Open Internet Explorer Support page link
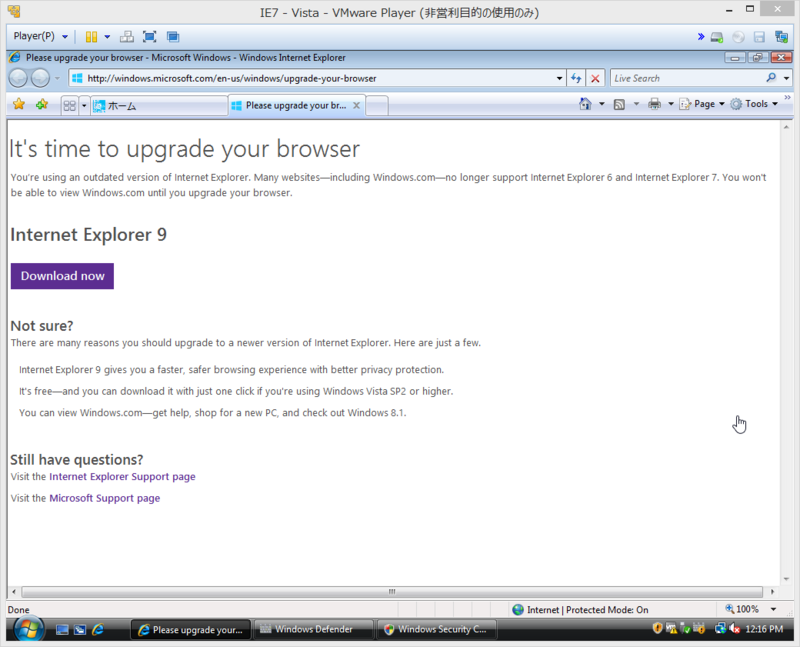 [x=122, y=477]
